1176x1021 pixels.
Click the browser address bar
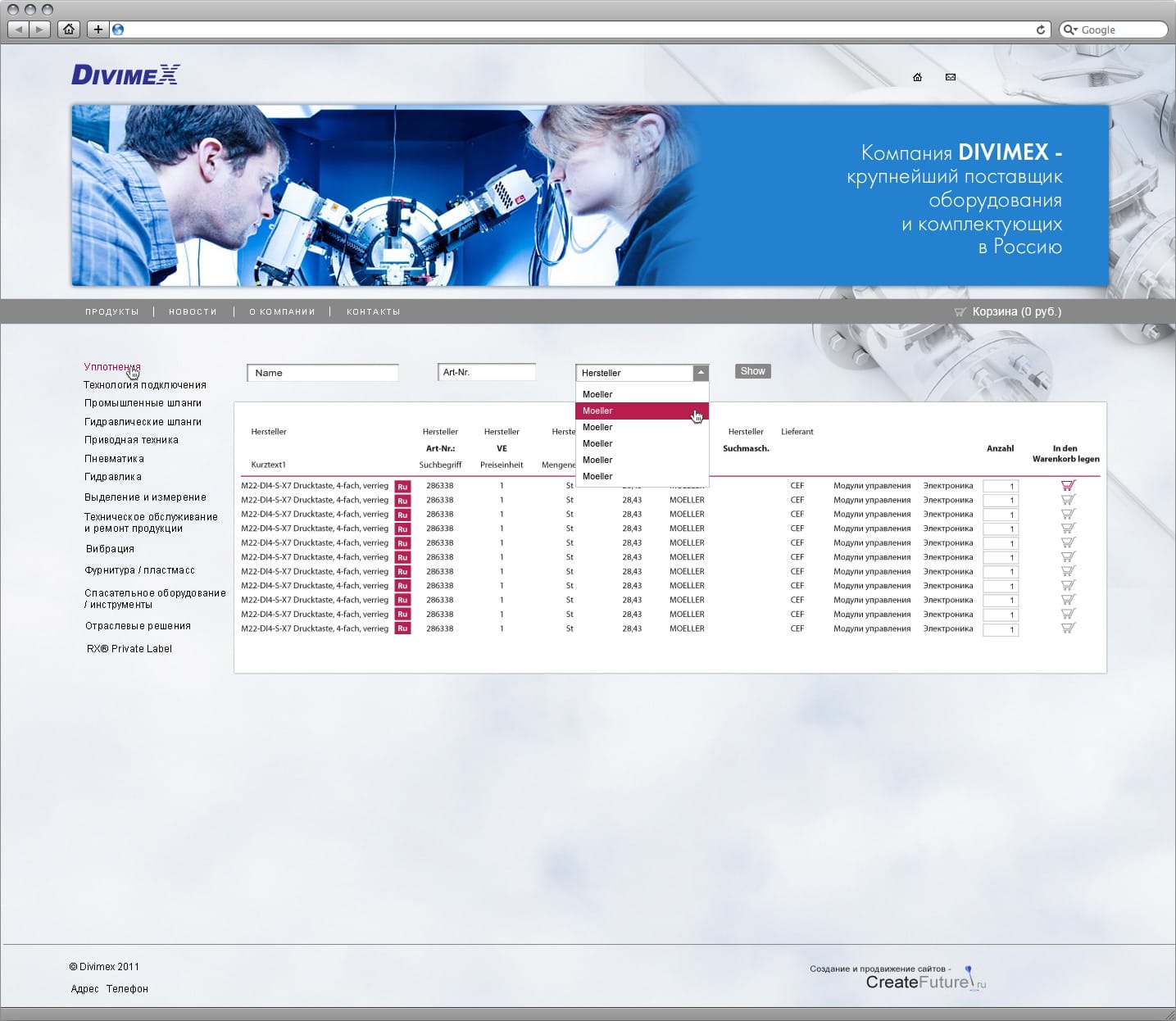580,29
